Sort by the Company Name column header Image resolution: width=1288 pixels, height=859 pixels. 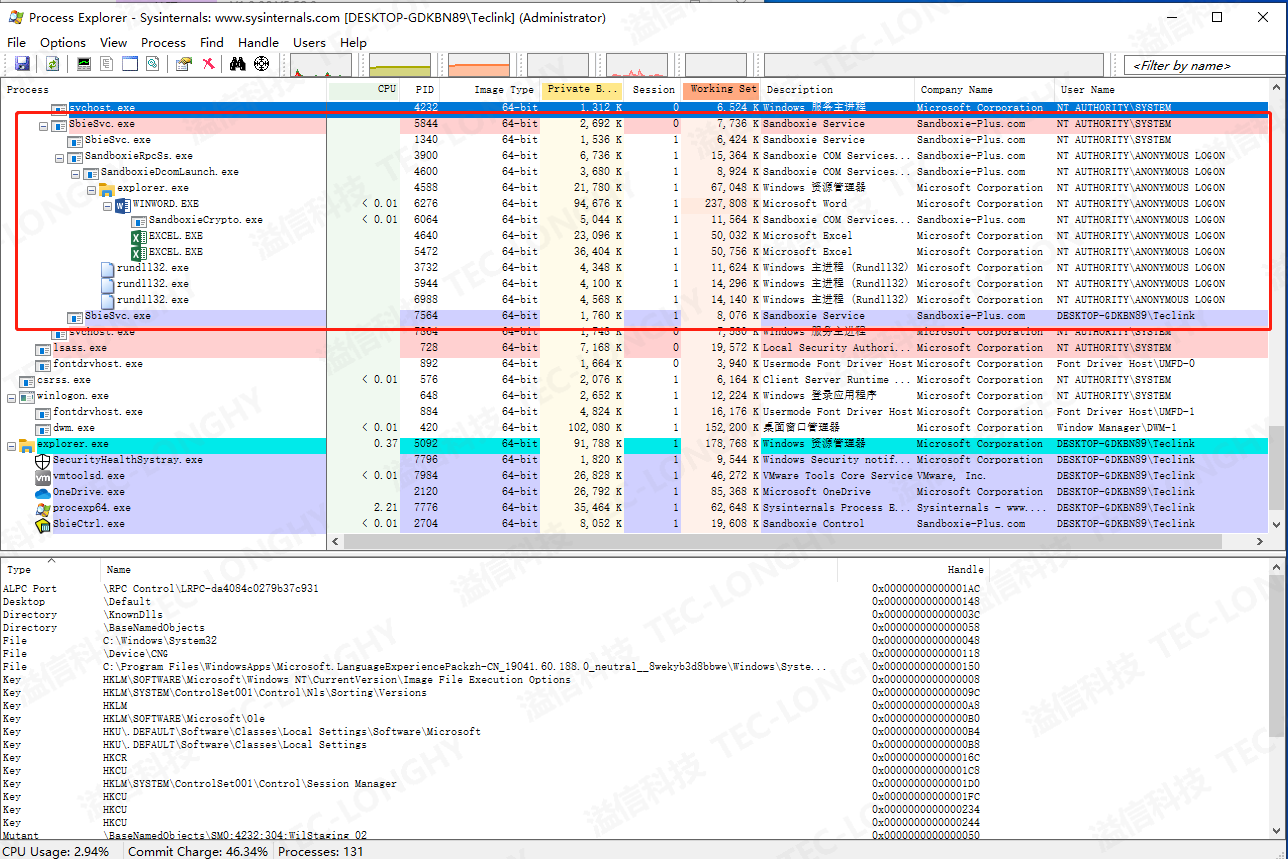point(984,89)
